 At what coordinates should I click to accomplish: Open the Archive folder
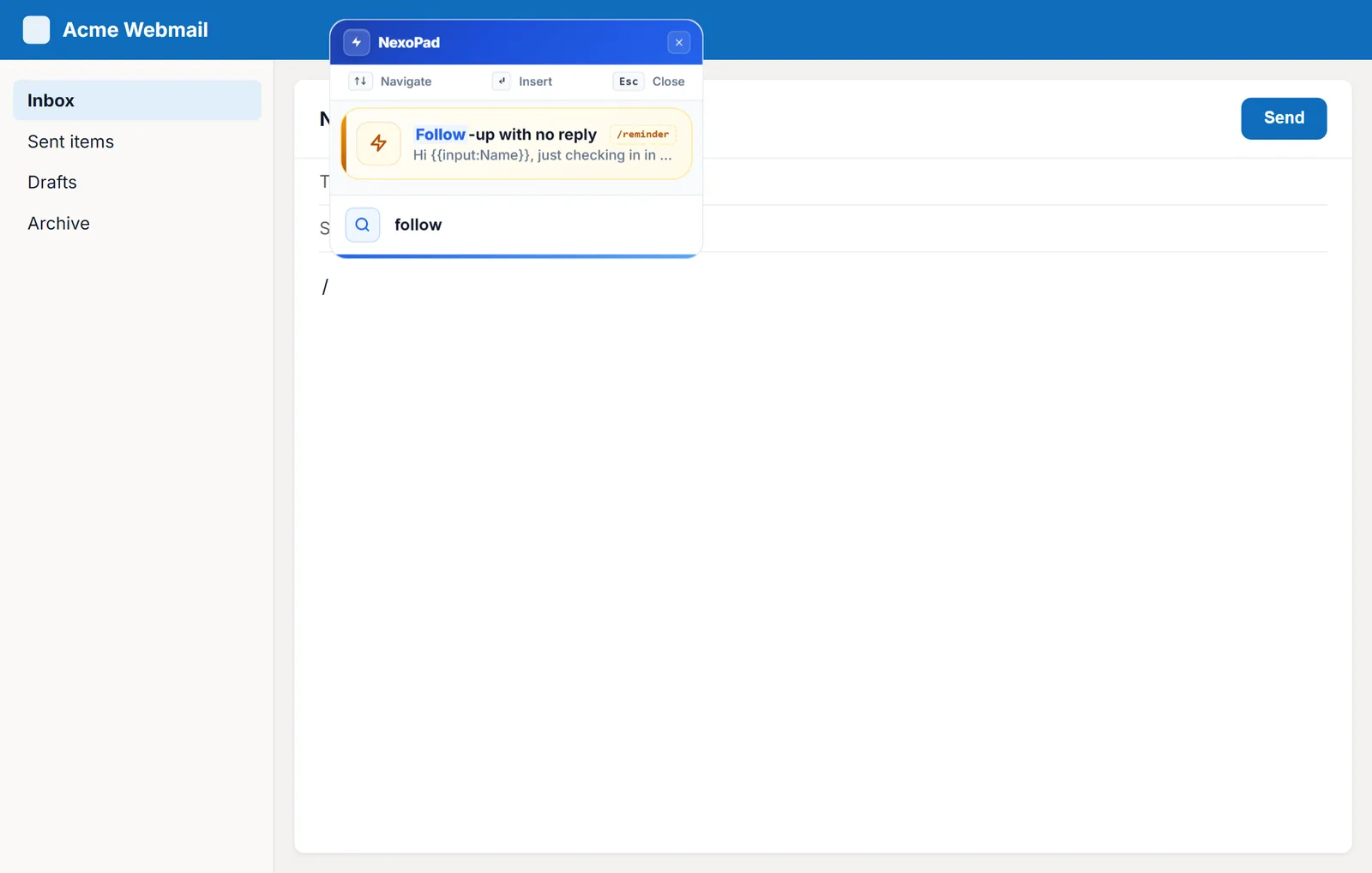point(137,223)
